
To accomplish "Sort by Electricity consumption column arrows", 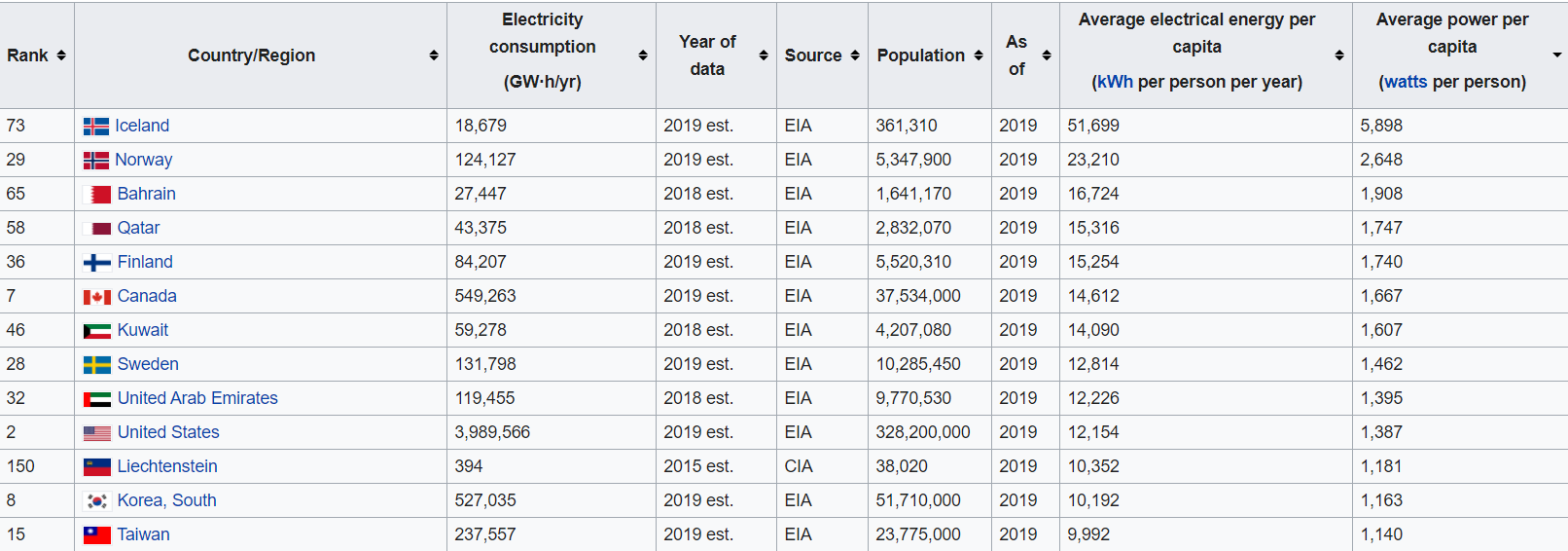I will pos(643,55).
